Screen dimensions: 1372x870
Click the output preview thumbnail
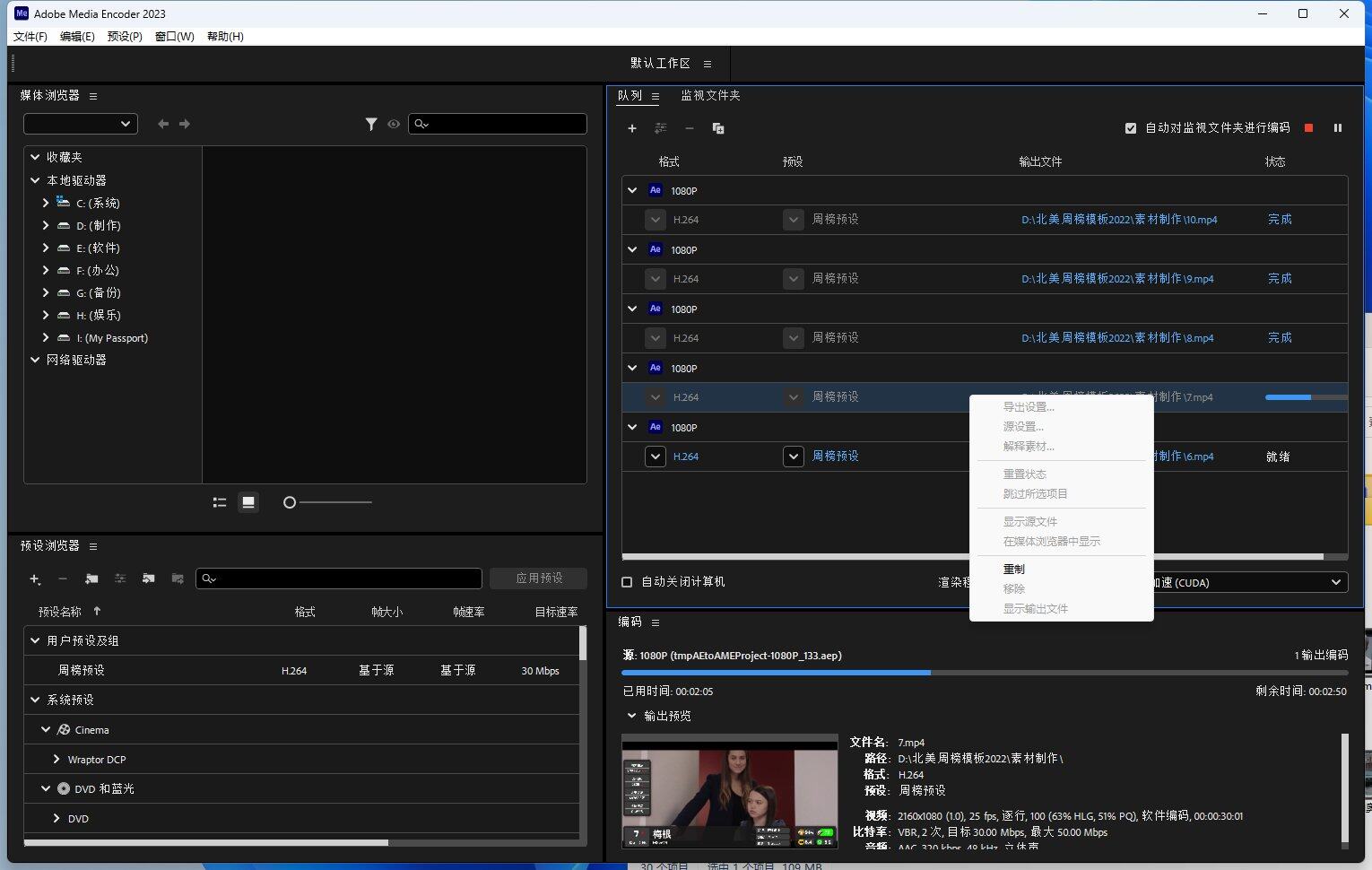point(730,791)
